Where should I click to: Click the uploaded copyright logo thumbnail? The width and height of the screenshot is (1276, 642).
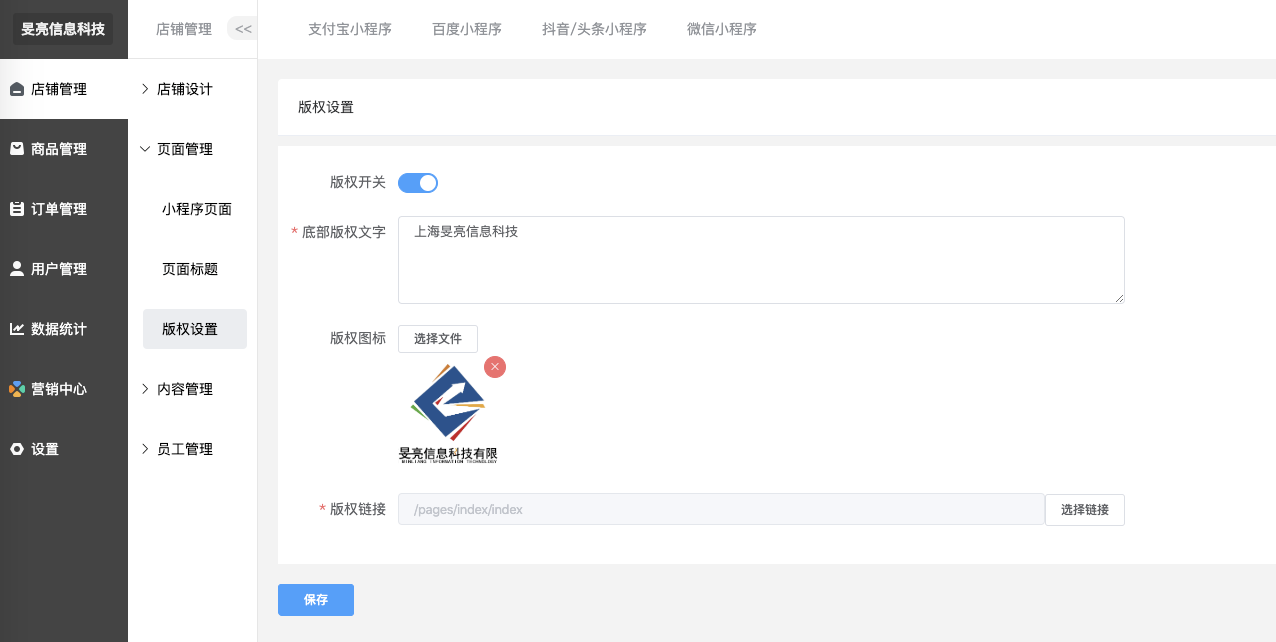(x=448, y=414)
